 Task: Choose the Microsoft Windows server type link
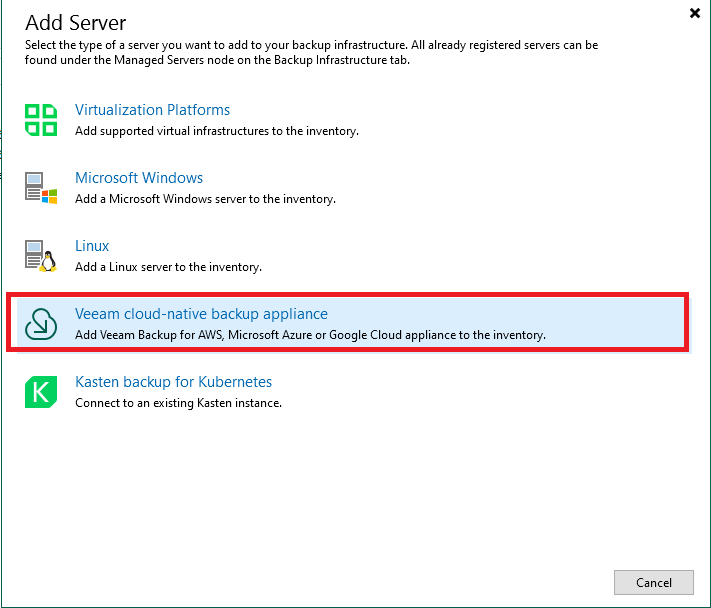139,178
